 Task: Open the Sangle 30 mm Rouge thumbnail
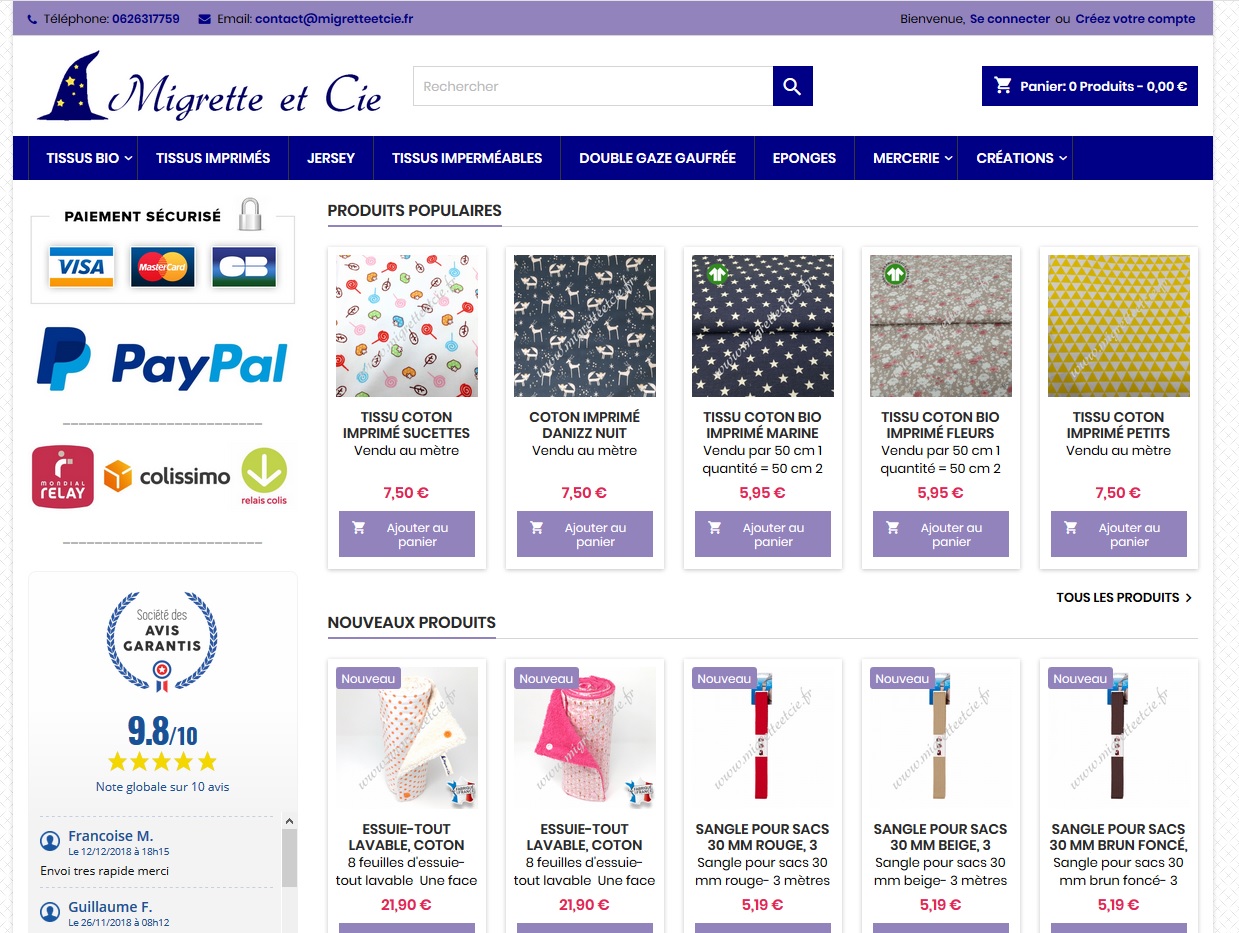[763, 738]
